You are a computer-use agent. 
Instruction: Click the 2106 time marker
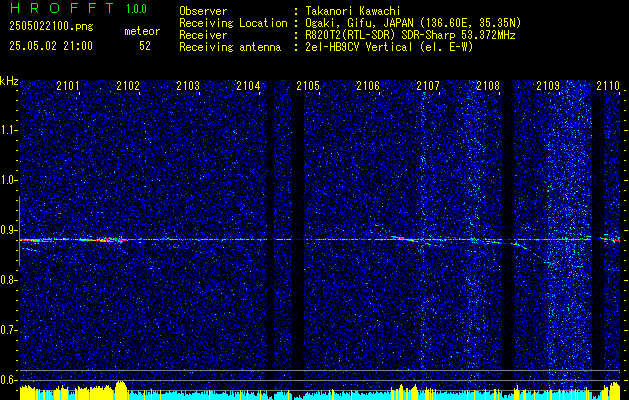368,85
